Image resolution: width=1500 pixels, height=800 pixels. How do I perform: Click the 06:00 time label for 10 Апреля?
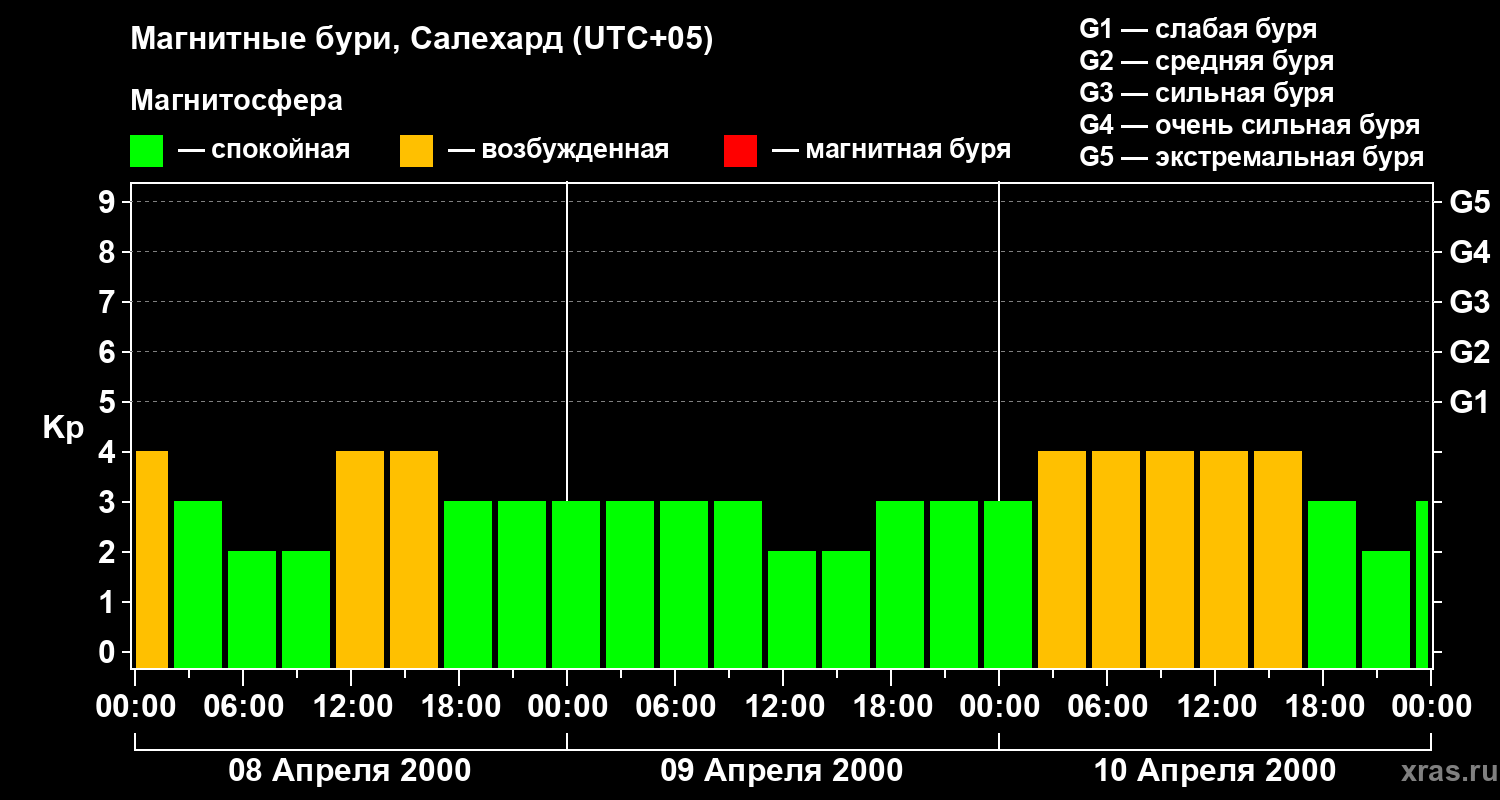1107,707
